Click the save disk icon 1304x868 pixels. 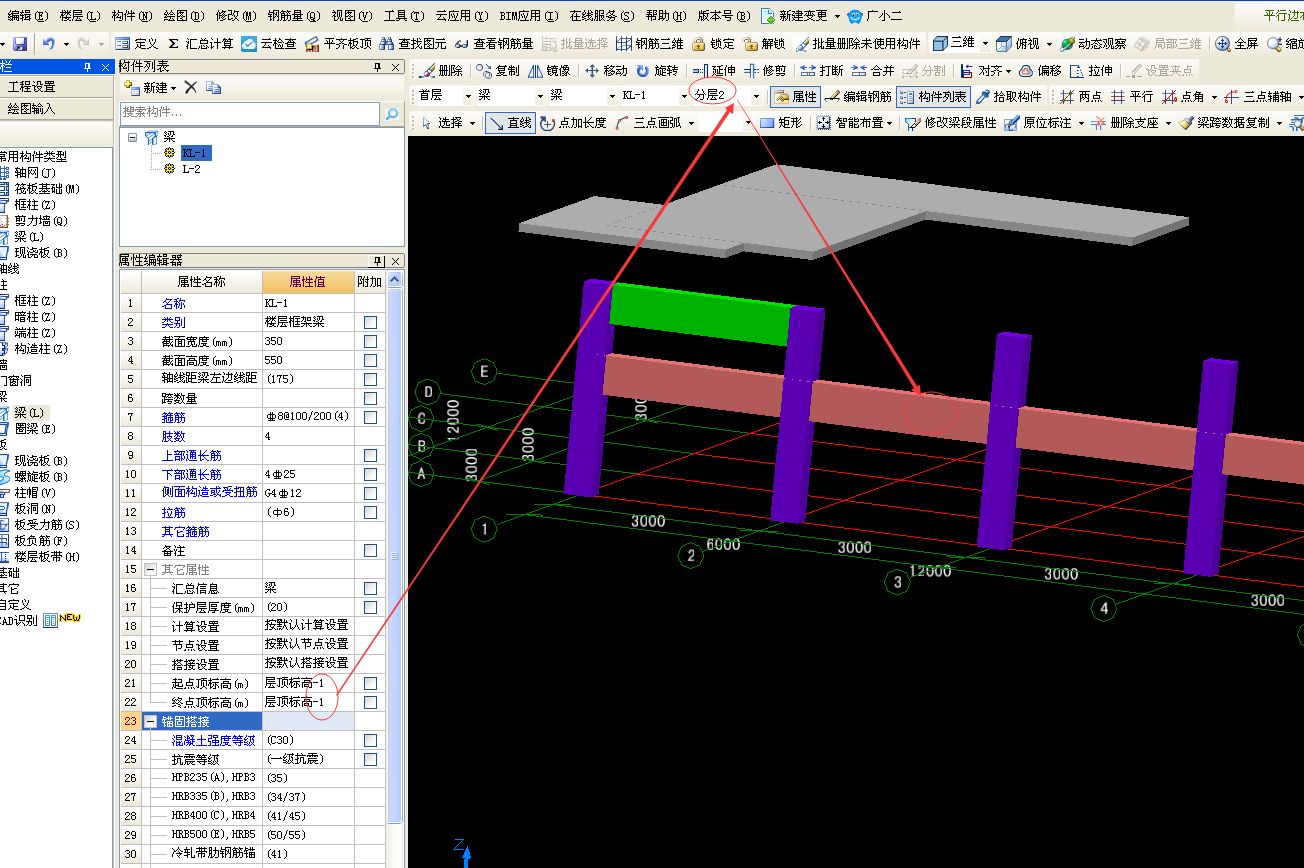[x=19, y=44]
